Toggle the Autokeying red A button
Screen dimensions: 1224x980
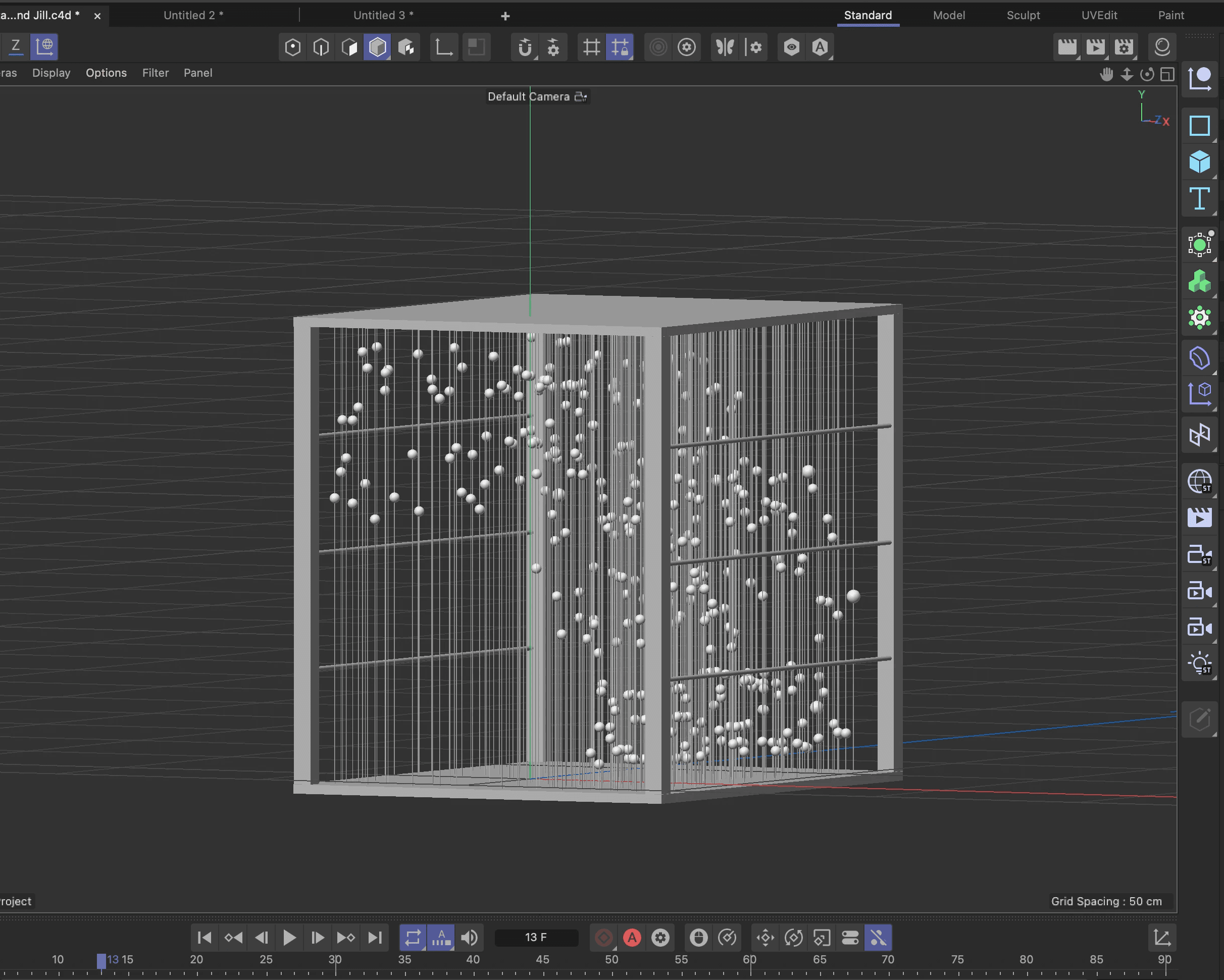[632, 938]
